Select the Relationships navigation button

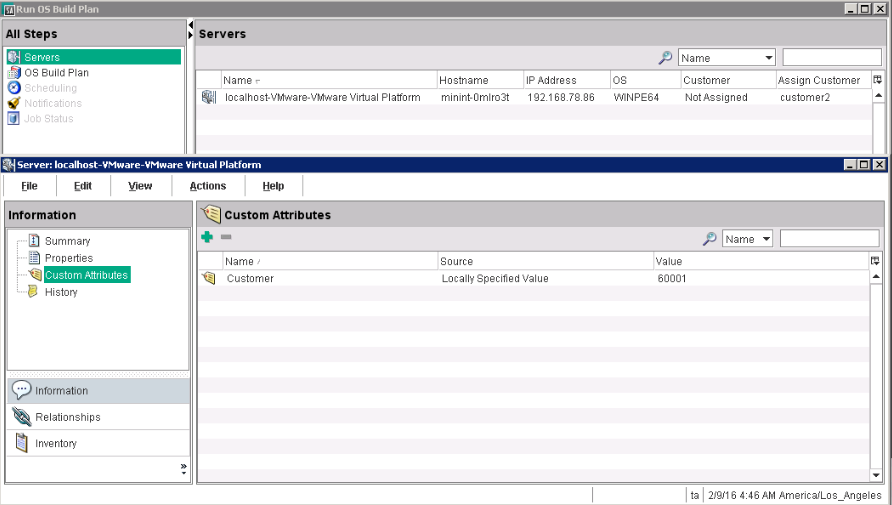coord(67,417)
